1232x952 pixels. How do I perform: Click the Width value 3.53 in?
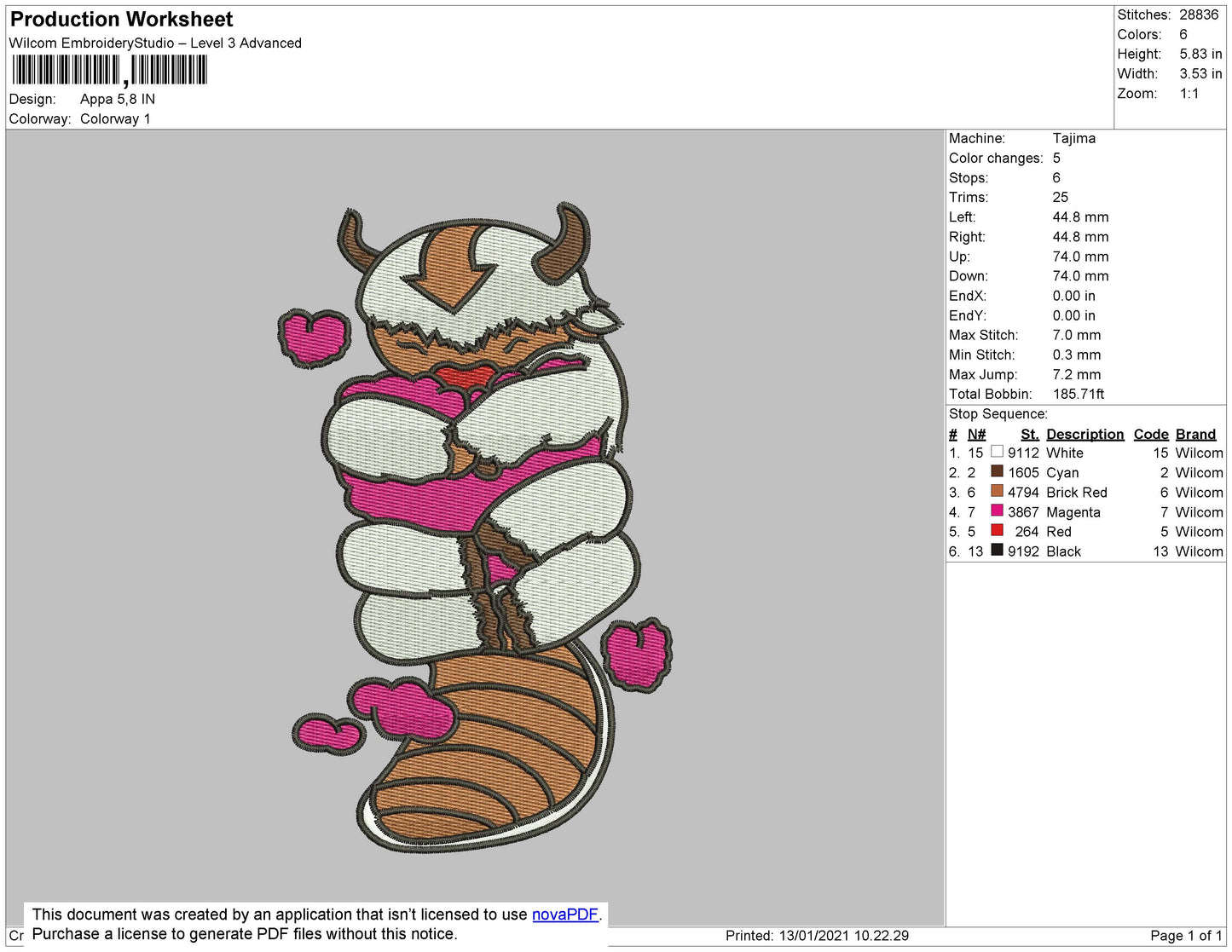(x=1200, y=74)
